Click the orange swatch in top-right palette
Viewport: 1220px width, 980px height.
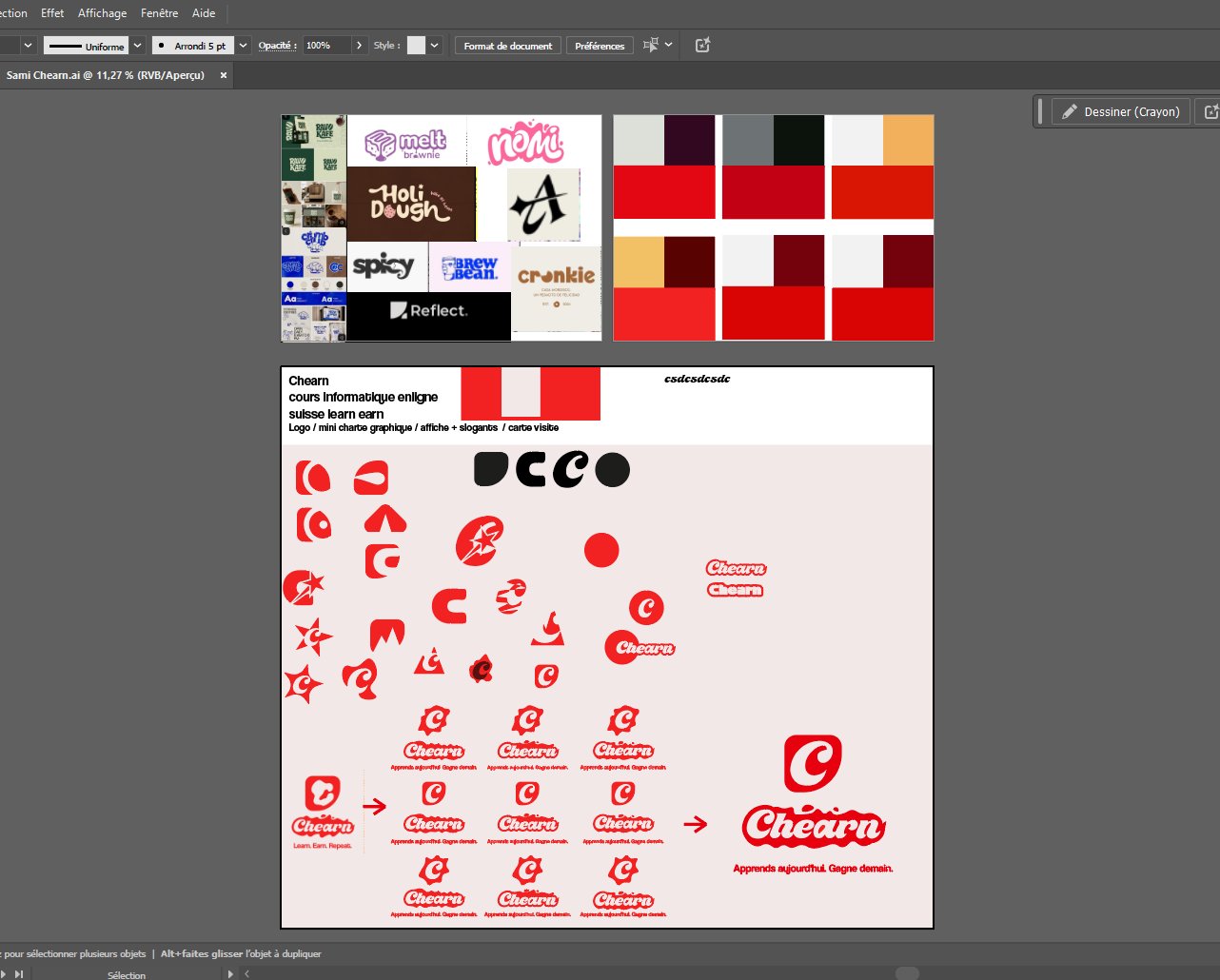tap(908, 141)
